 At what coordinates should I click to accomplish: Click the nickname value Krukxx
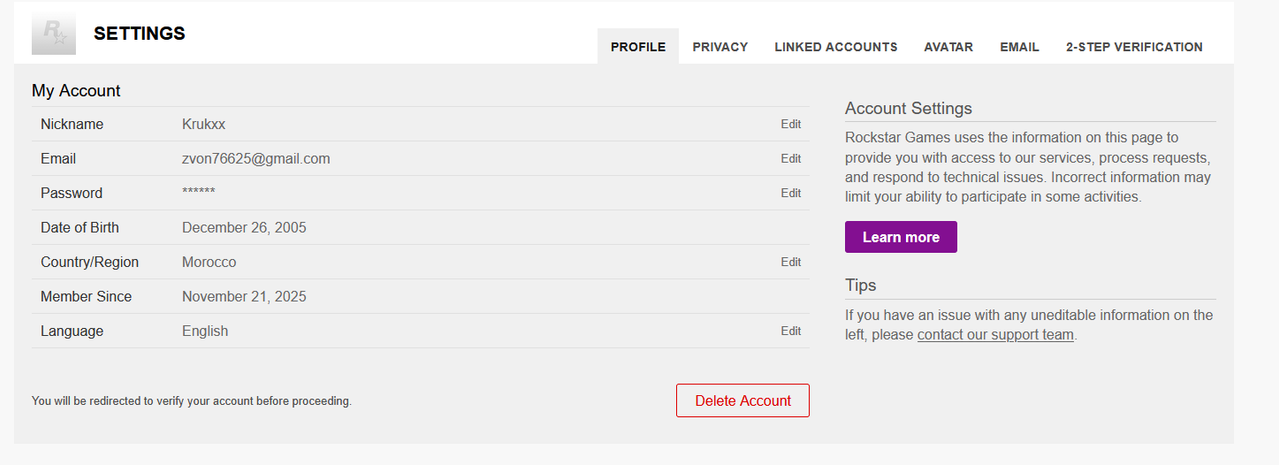[x=205, y=124]
